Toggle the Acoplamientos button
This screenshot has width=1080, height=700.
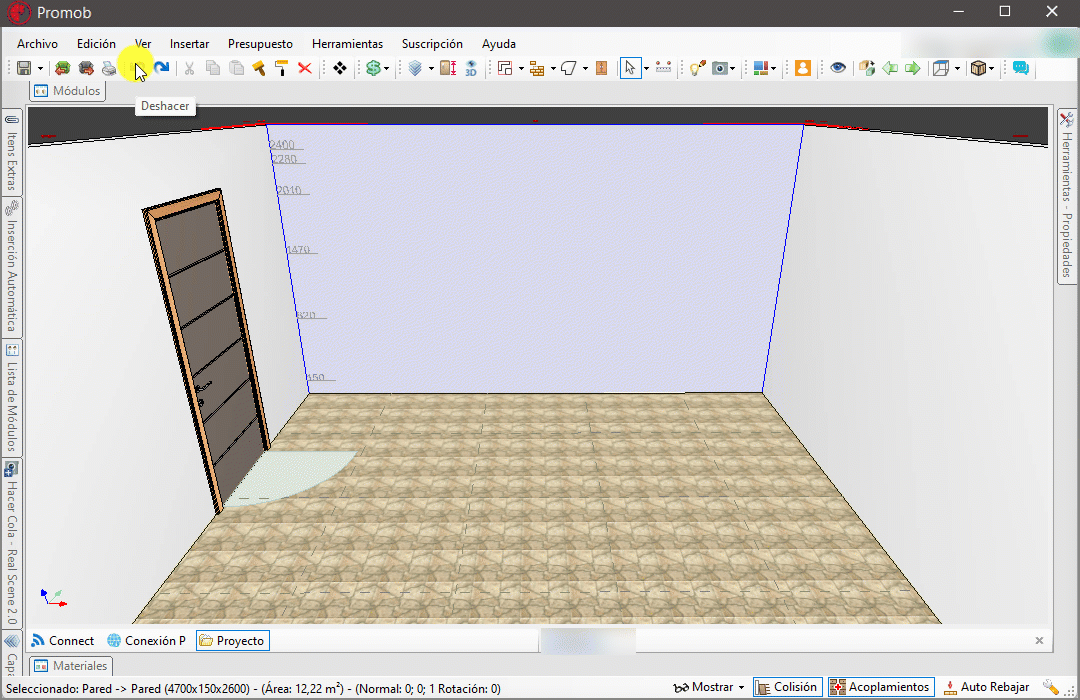coord(881,687)
